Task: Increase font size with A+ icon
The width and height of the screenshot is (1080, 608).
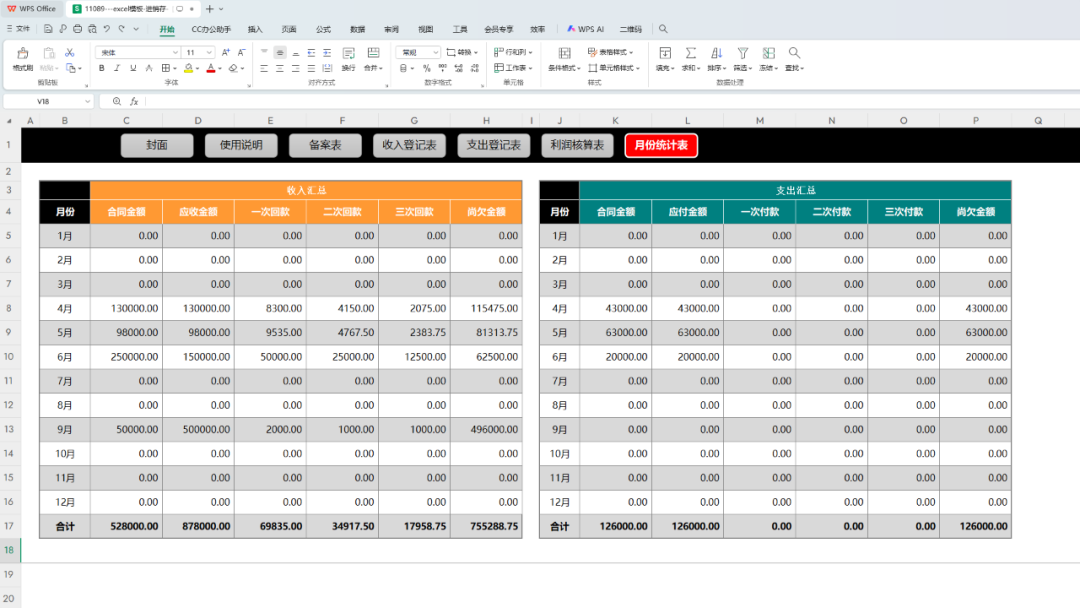Action: tap(226, 52)
